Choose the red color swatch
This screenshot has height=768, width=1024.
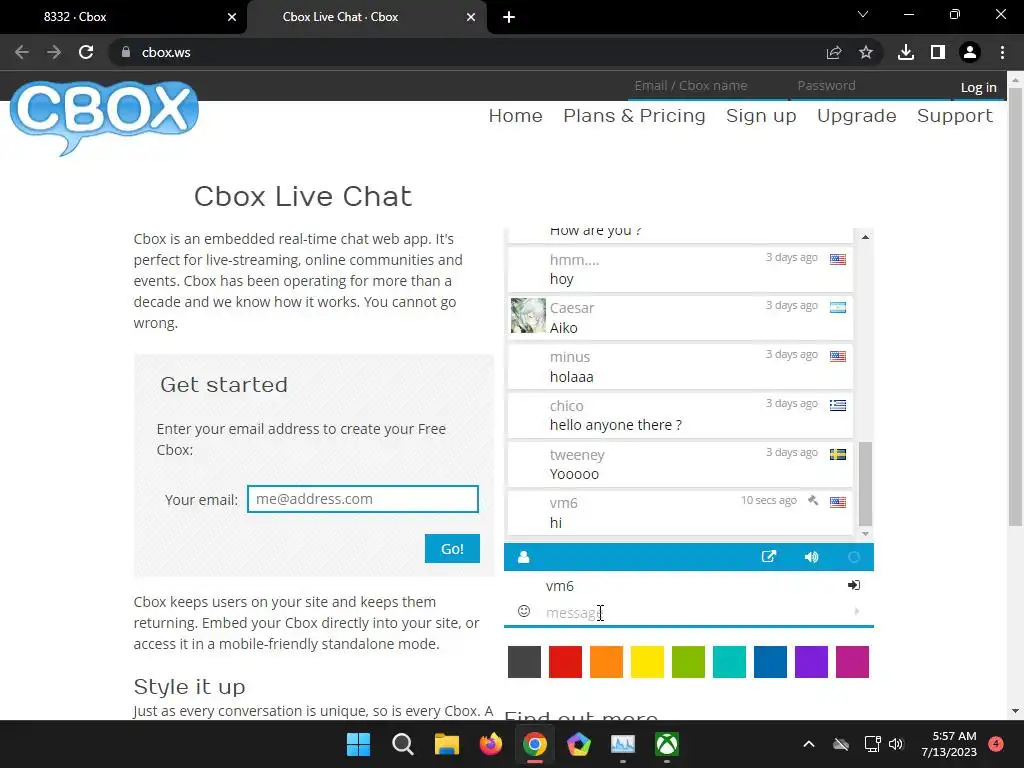pyautogui.click(x=566, y=662)
